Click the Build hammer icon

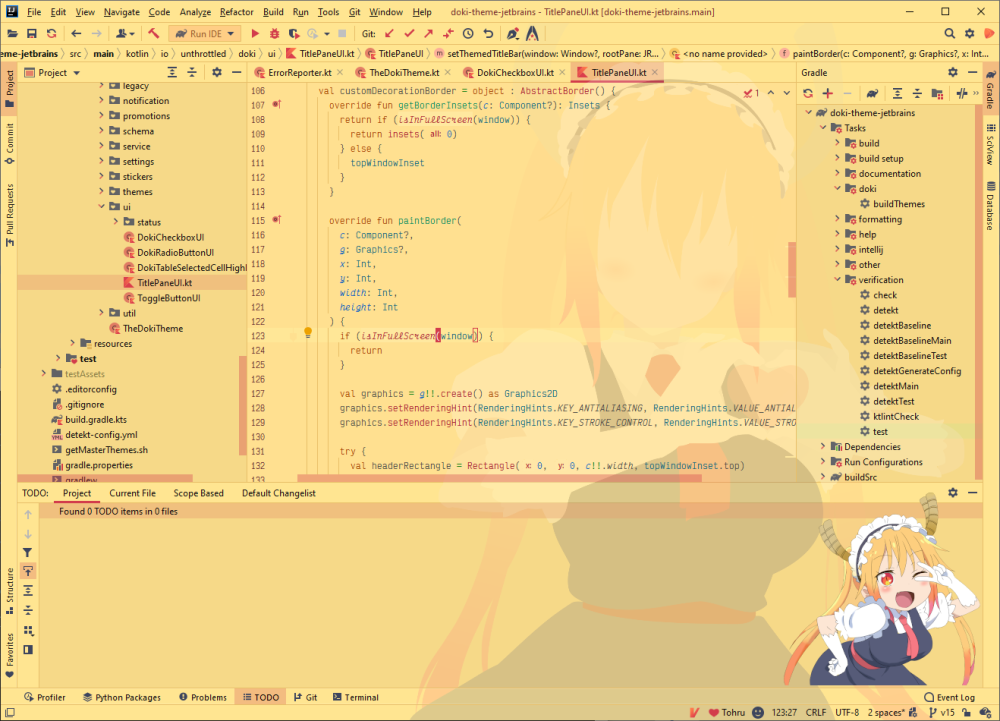pos(154,34)
